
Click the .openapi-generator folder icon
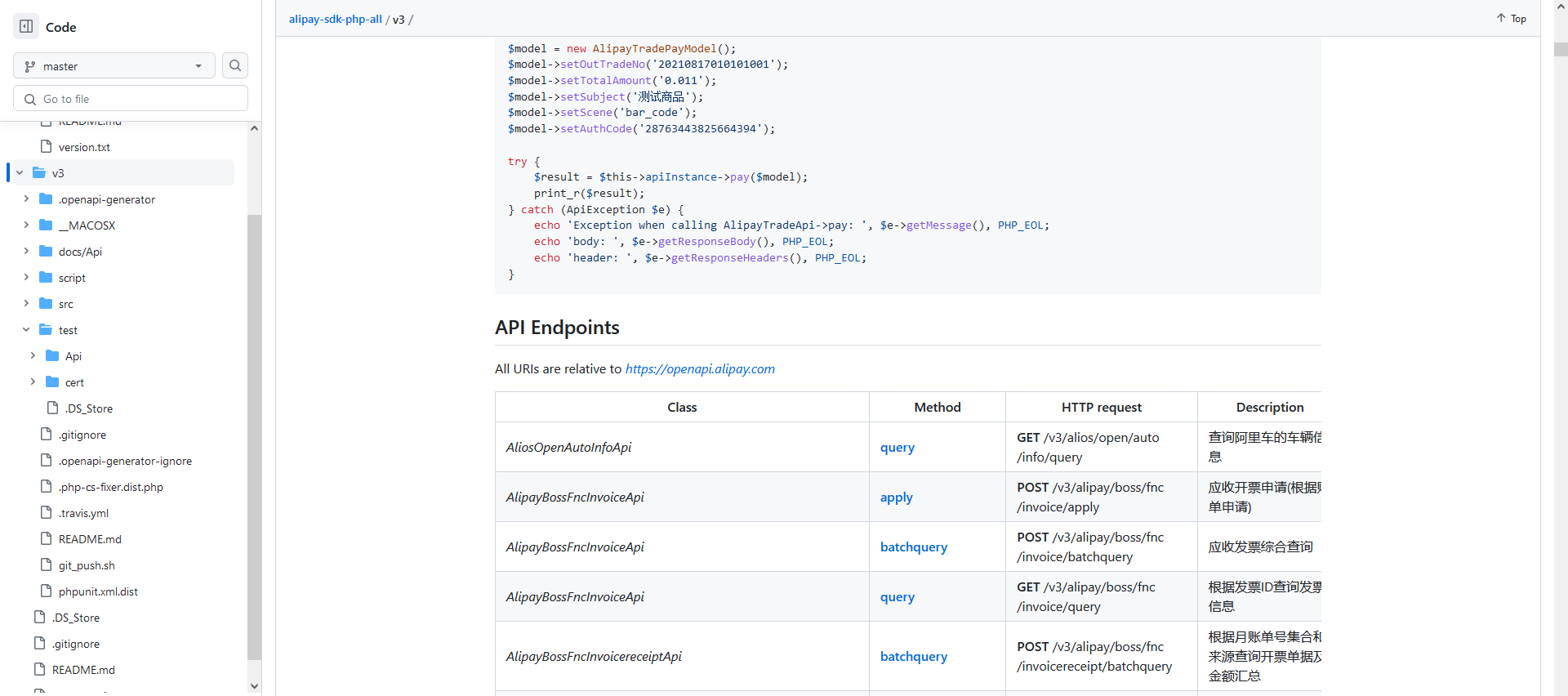point(46,199)
